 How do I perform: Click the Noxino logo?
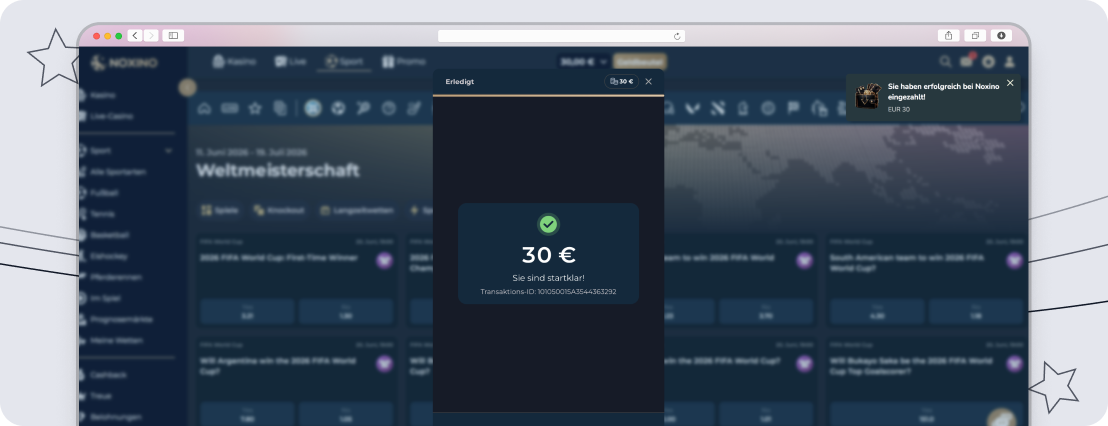click(x=124, y=63)
